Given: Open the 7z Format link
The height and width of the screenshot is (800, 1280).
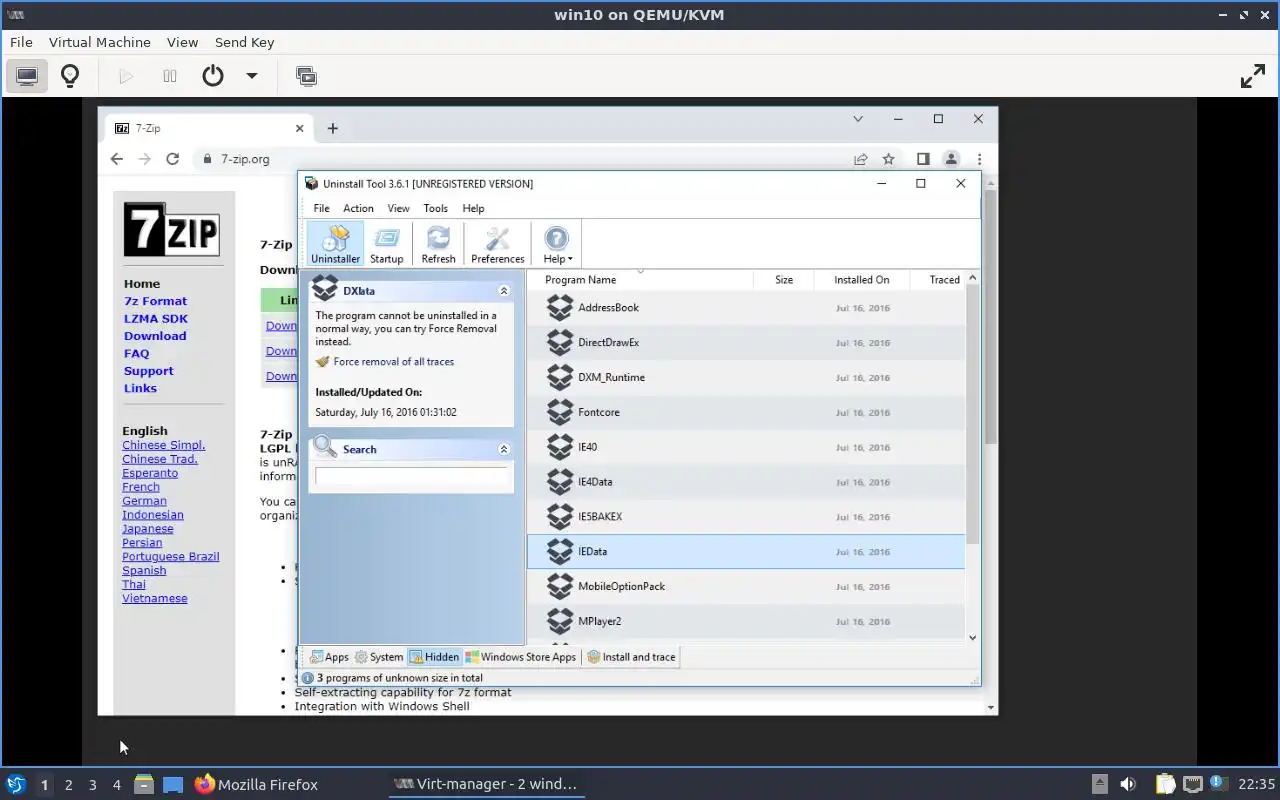Looking at the screenshot, I should [x=155, y=301].
